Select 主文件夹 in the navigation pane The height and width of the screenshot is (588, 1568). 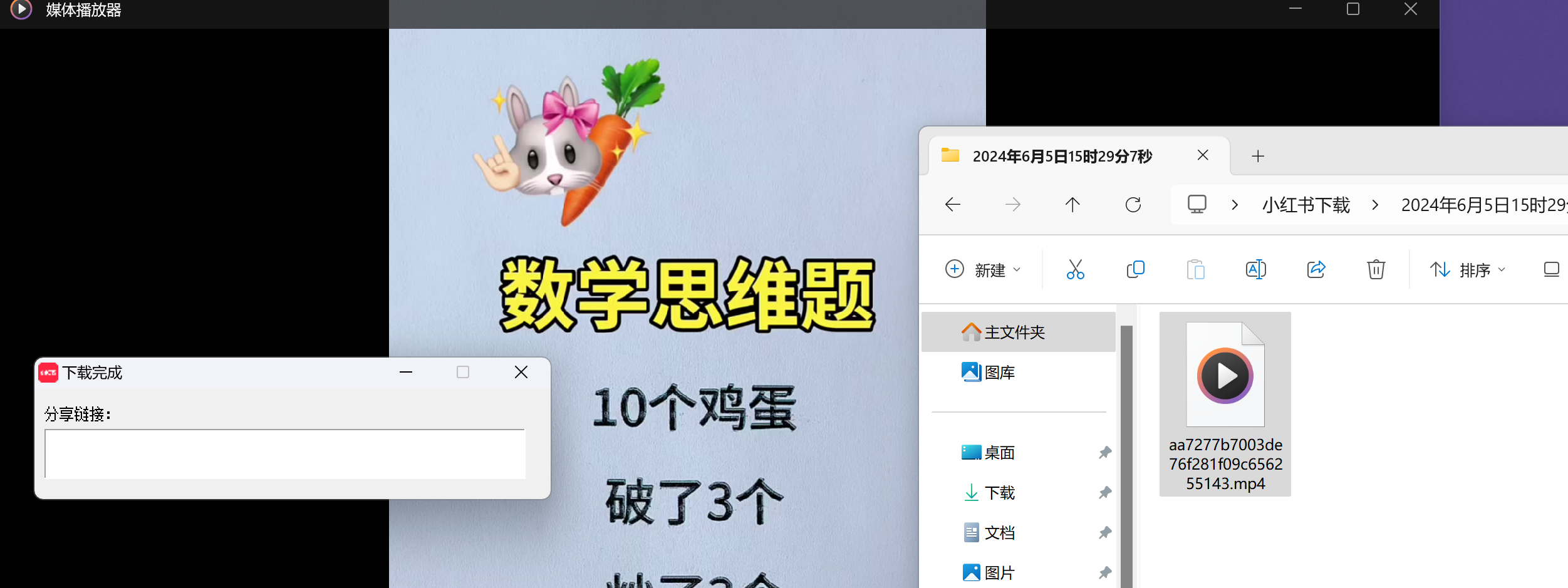[1019, 332]
